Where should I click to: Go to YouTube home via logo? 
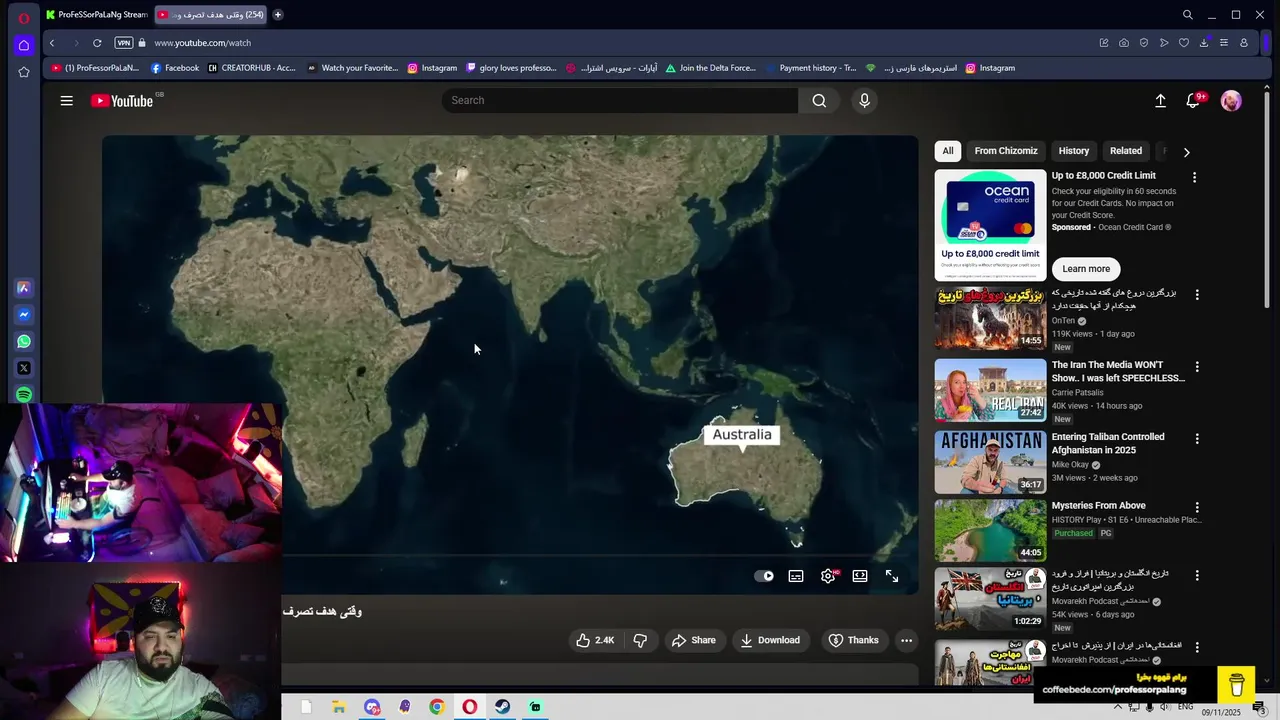122,100
